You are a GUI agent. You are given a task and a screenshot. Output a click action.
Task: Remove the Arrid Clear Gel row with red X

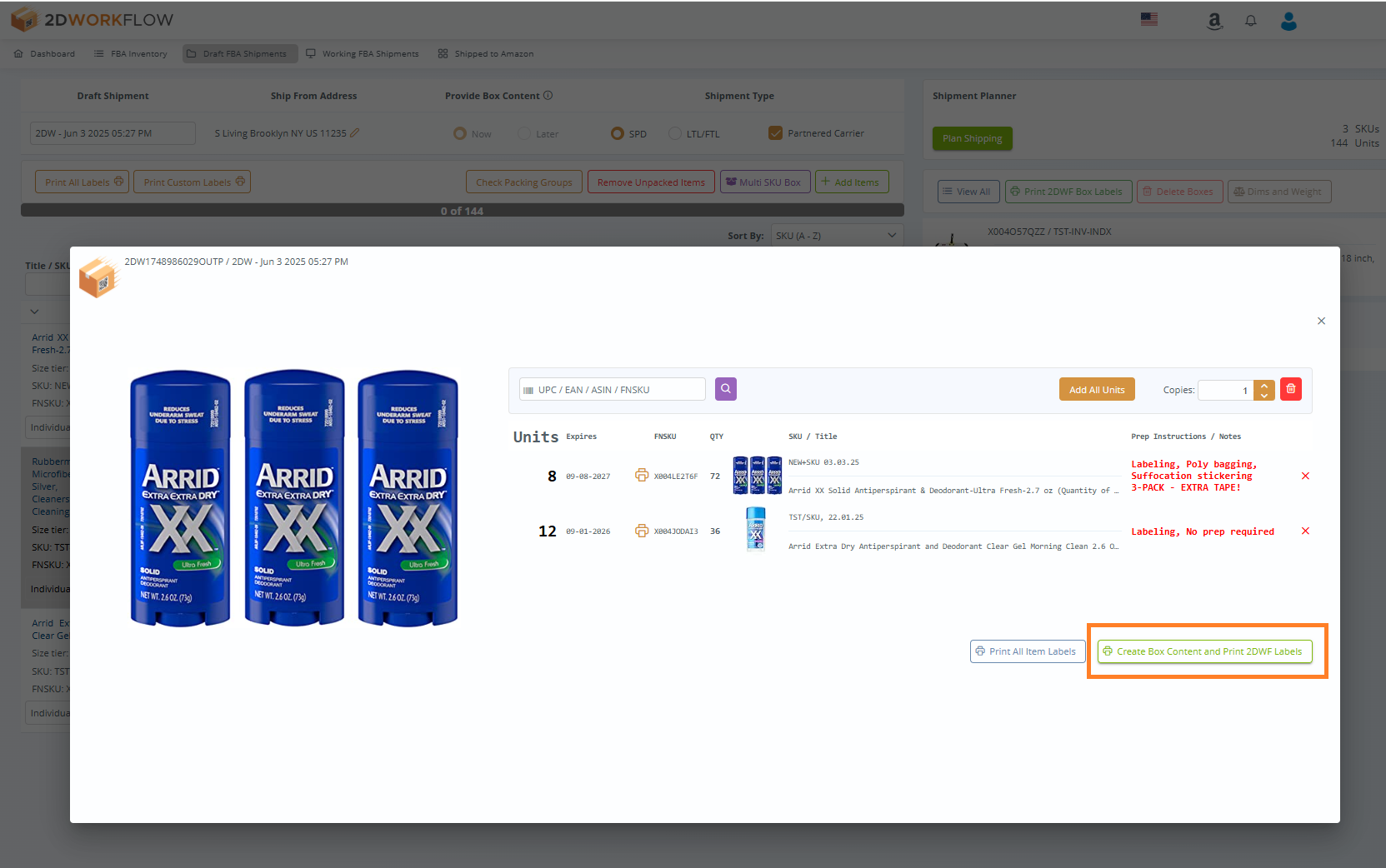(x=1305, y=531)
